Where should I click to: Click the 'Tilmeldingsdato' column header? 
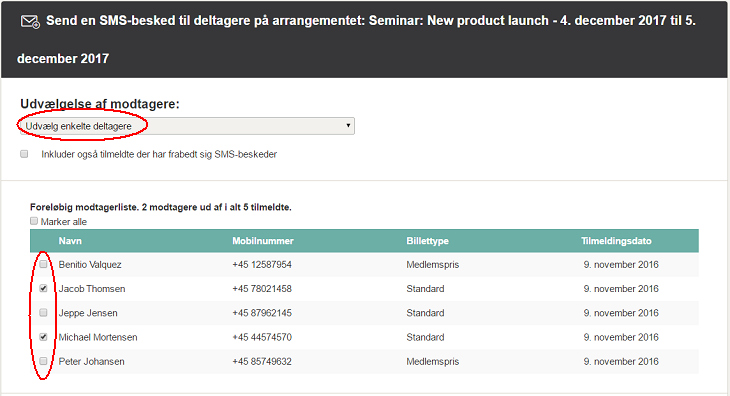click(616, 241)
